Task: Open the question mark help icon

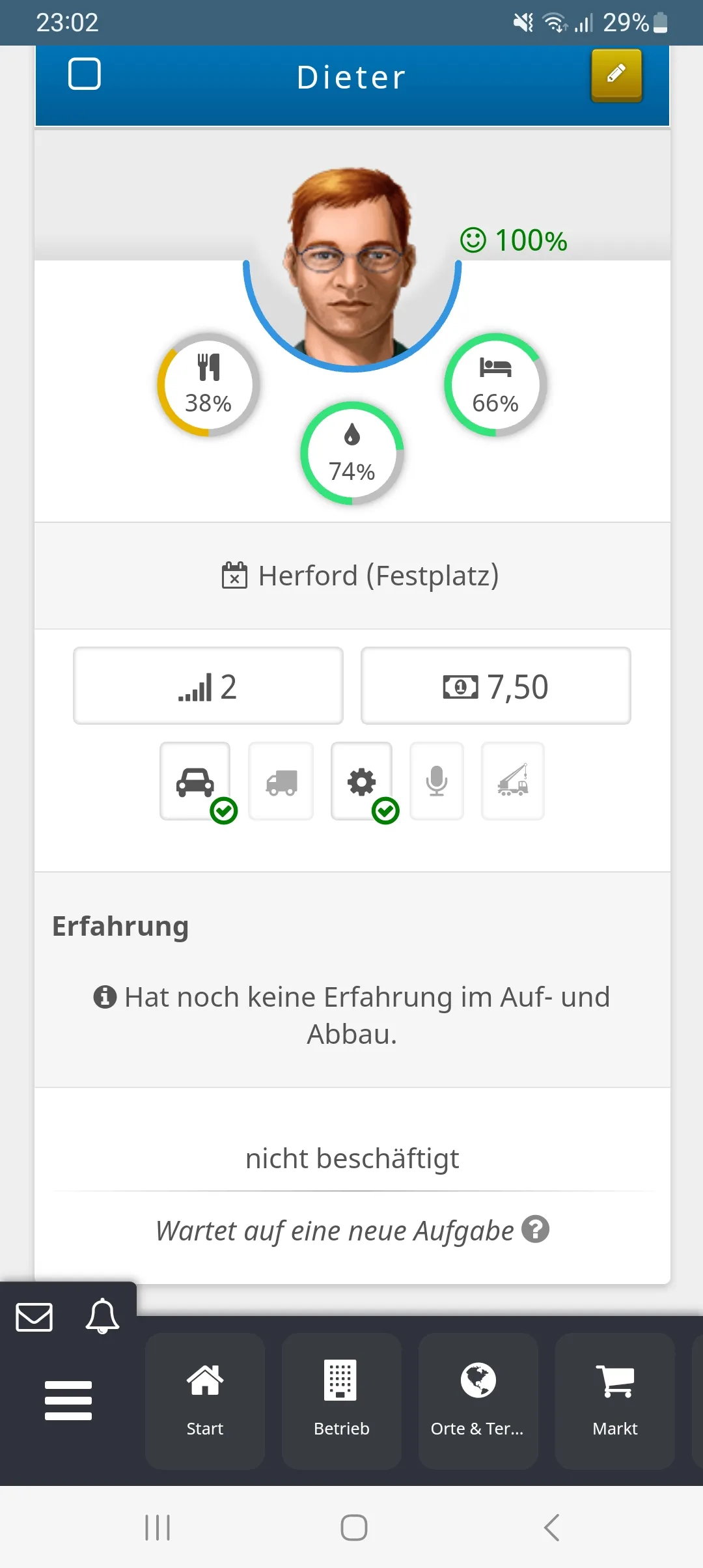Action: point(536,1229)
